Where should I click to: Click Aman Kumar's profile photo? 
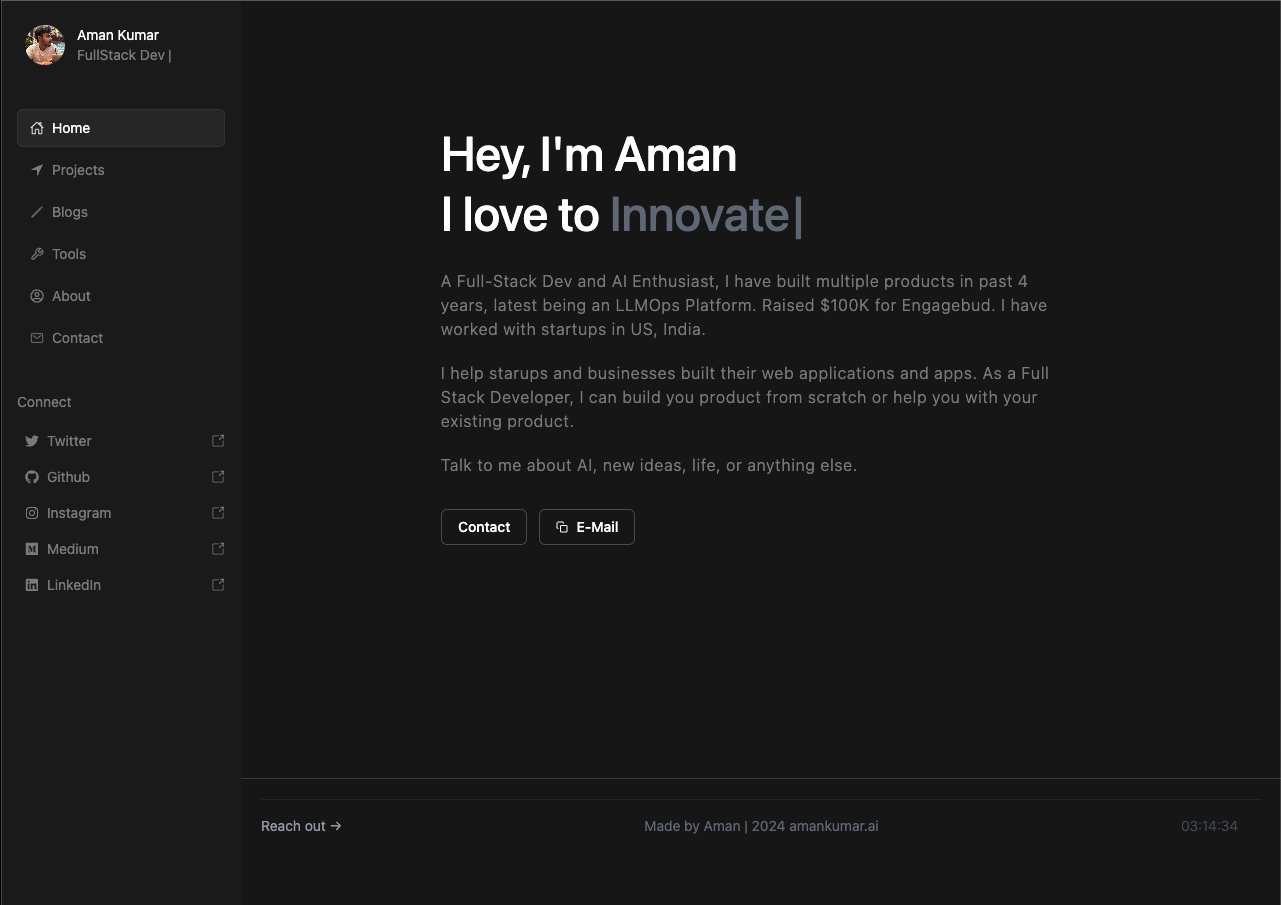(44, 44)
